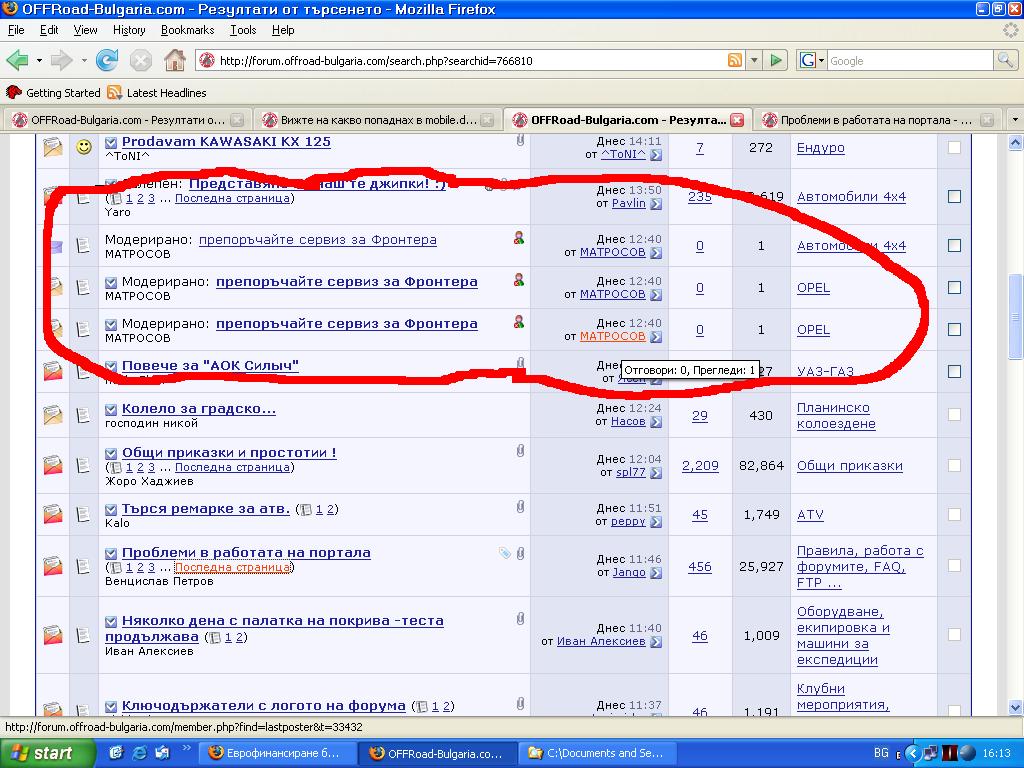
Task: Click the go-to-last-post icon beside Janqo
Action: tap(656, 573)
